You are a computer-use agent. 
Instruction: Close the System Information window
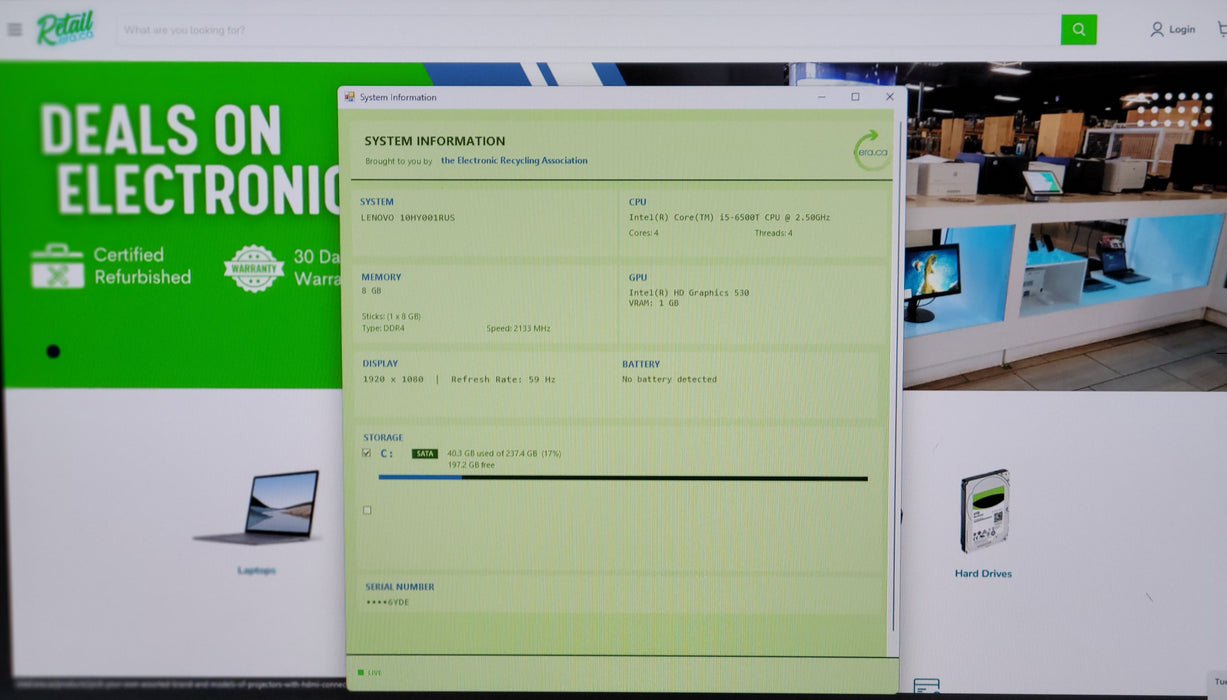pyautogui.click(x=889, y=97)
